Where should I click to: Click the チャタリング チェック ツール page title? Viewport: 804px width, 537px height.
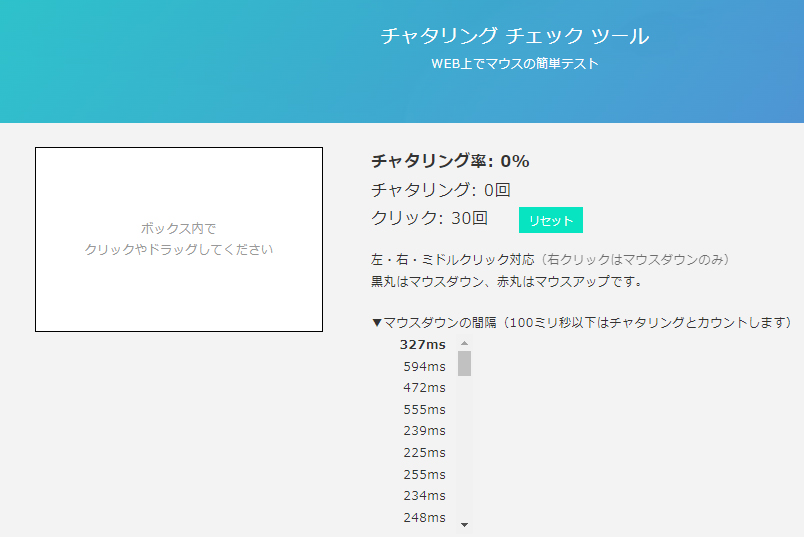(514, 36)
